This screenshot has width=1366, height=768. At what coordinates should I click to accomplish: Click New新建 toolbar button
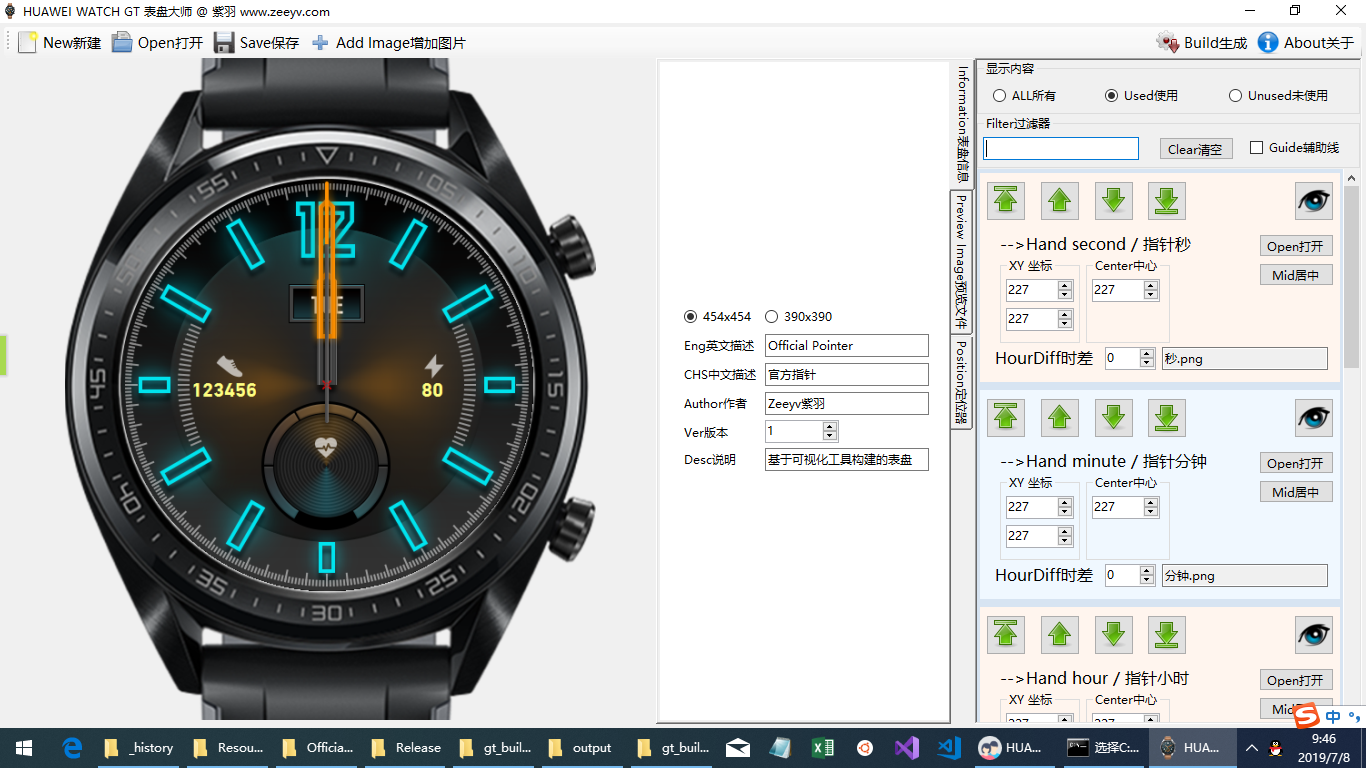[x=60, y=43]
